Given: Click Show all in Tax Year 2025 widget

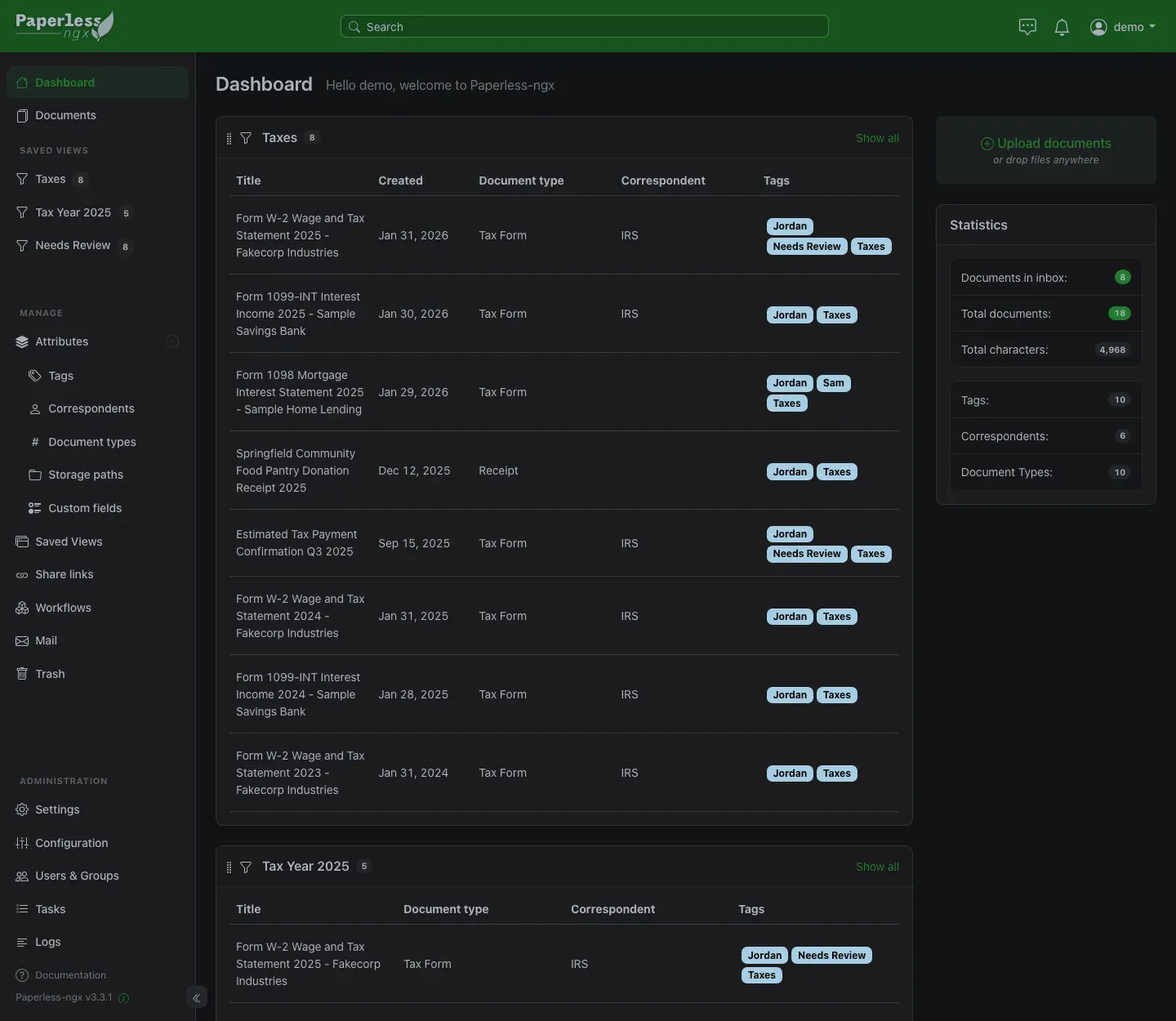Looking at the screenshot, I should [877, 867].
